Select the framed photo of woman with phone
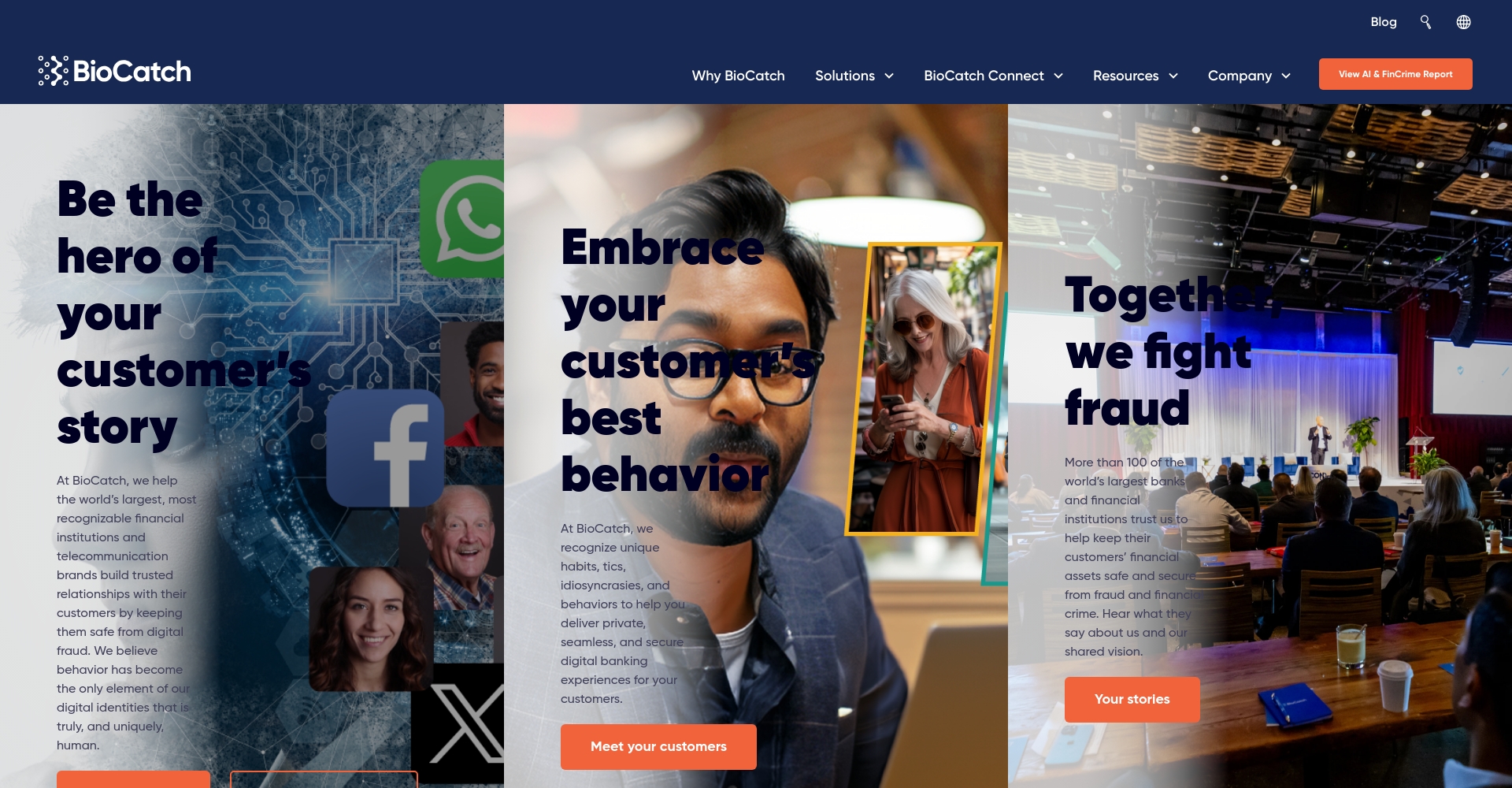1512x788 pixels. coord(923,388)
